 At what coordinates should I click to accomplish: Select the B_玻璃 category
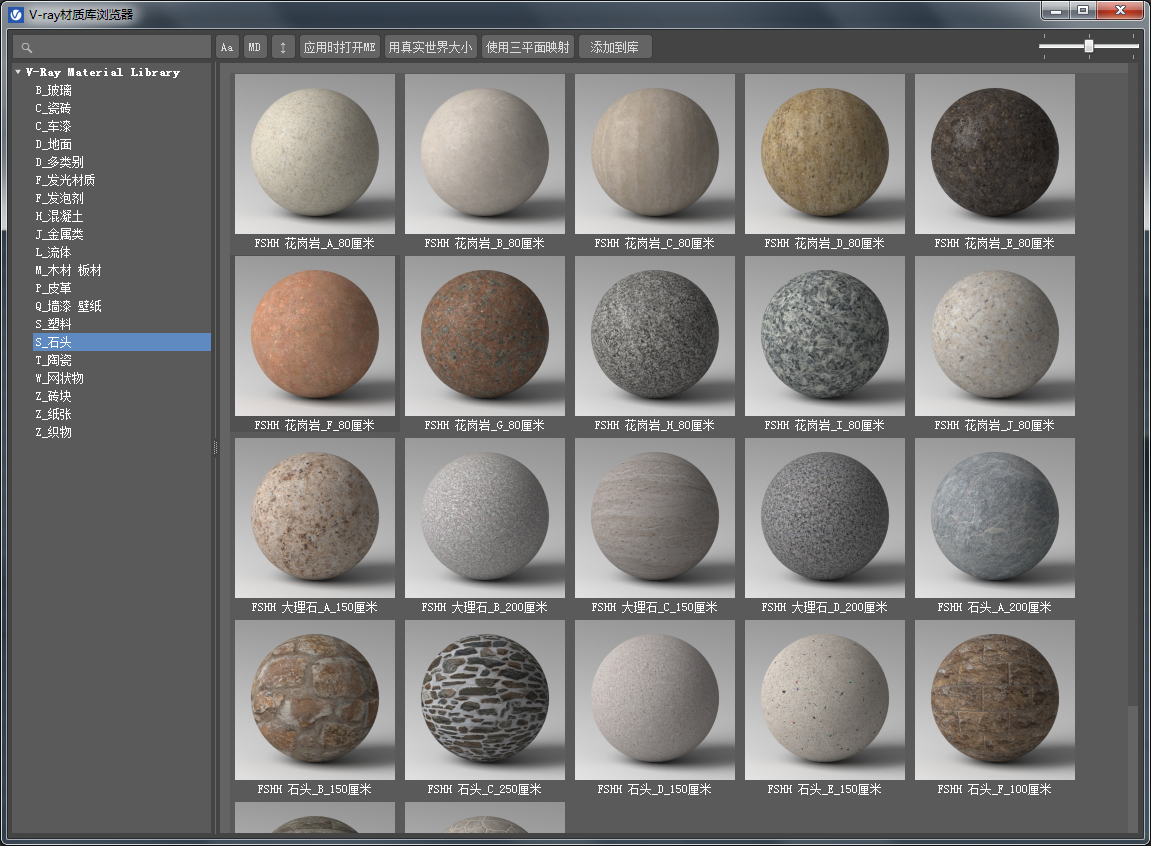(54, 90)
